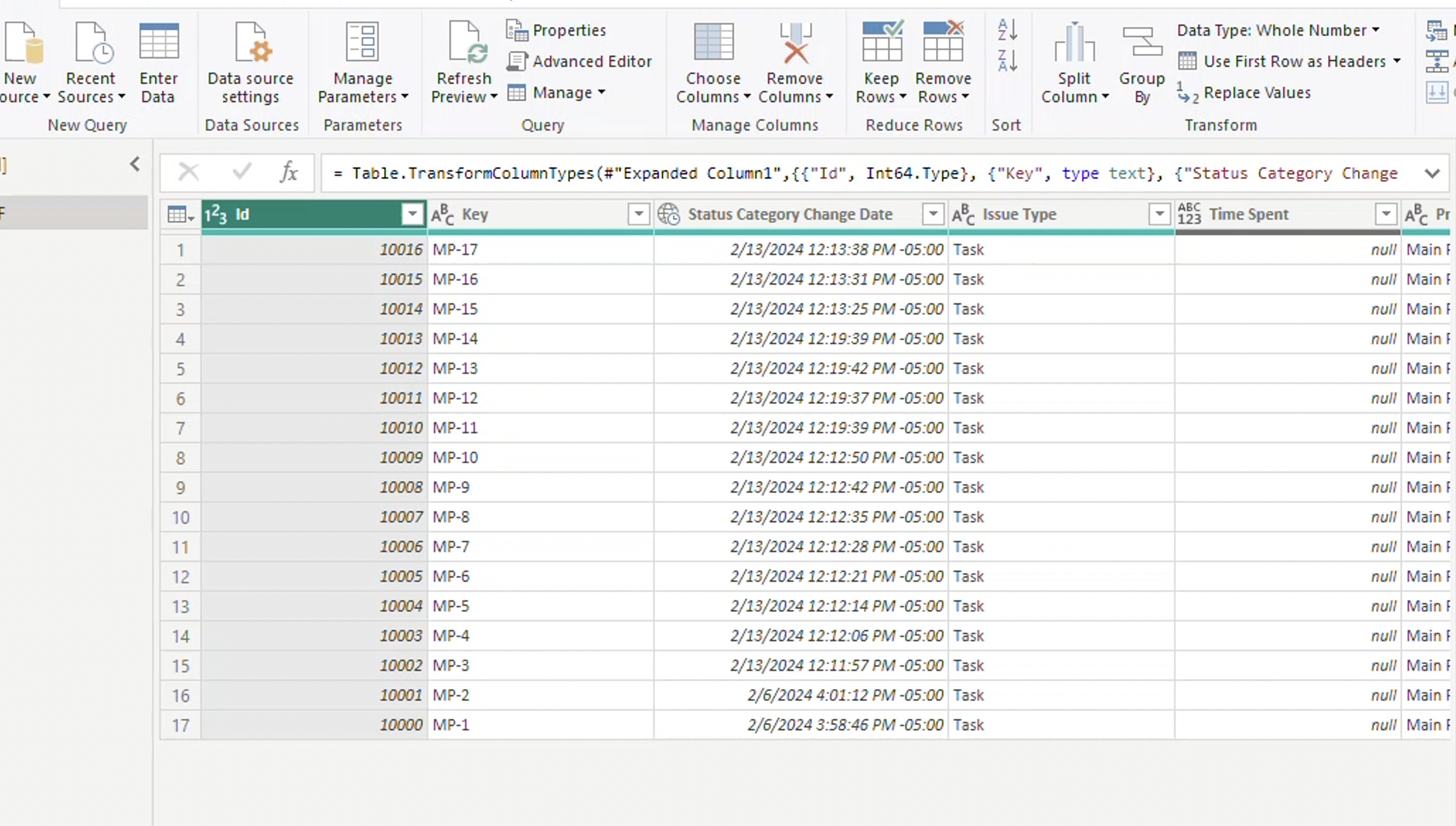The width and height of the screenshot is (1456, 826).
Task: Click Id column type icon 123
Action: pyautogui.click(x=216, y=215)
